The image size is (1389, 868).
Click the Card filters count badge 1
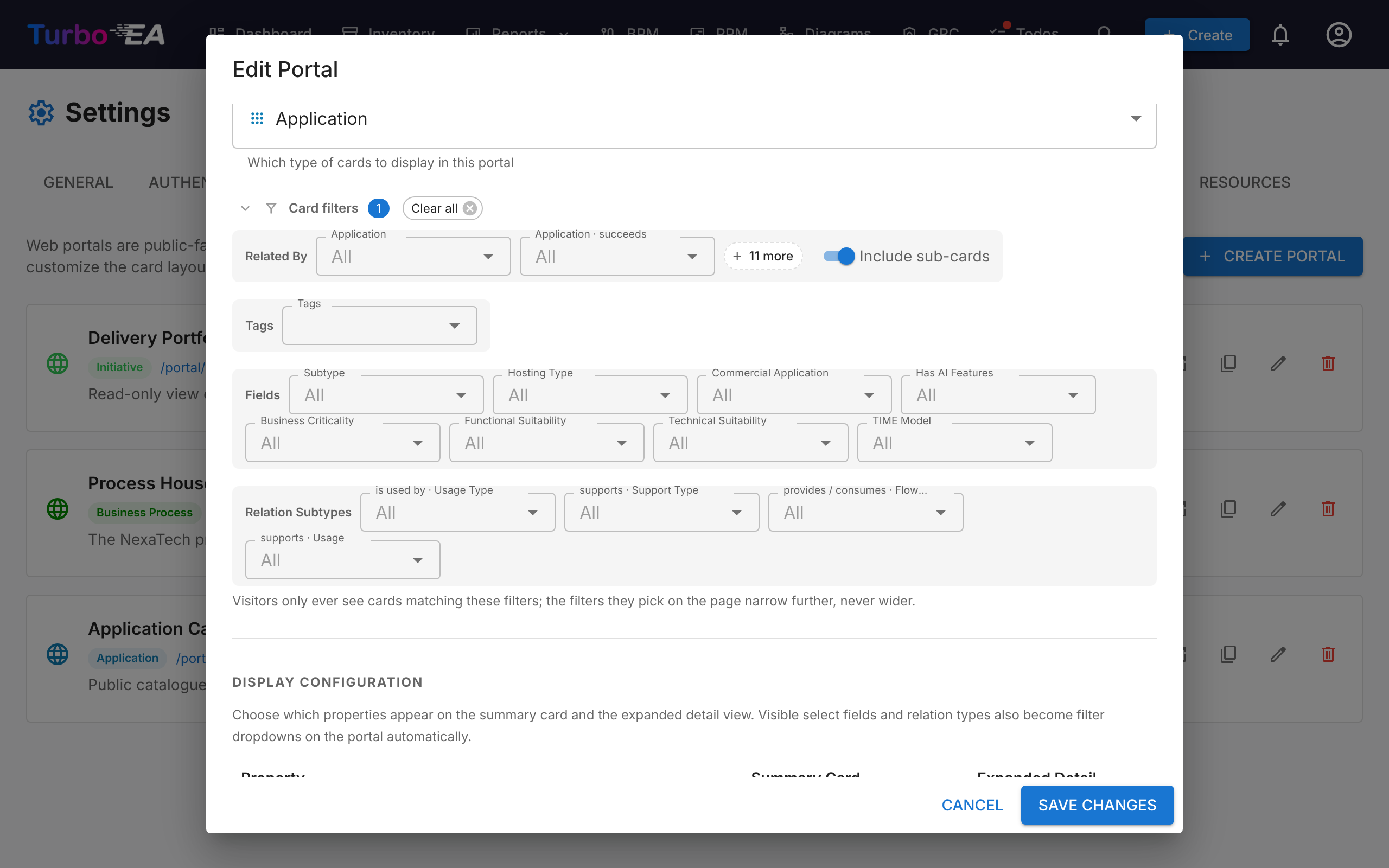[379, 208]
